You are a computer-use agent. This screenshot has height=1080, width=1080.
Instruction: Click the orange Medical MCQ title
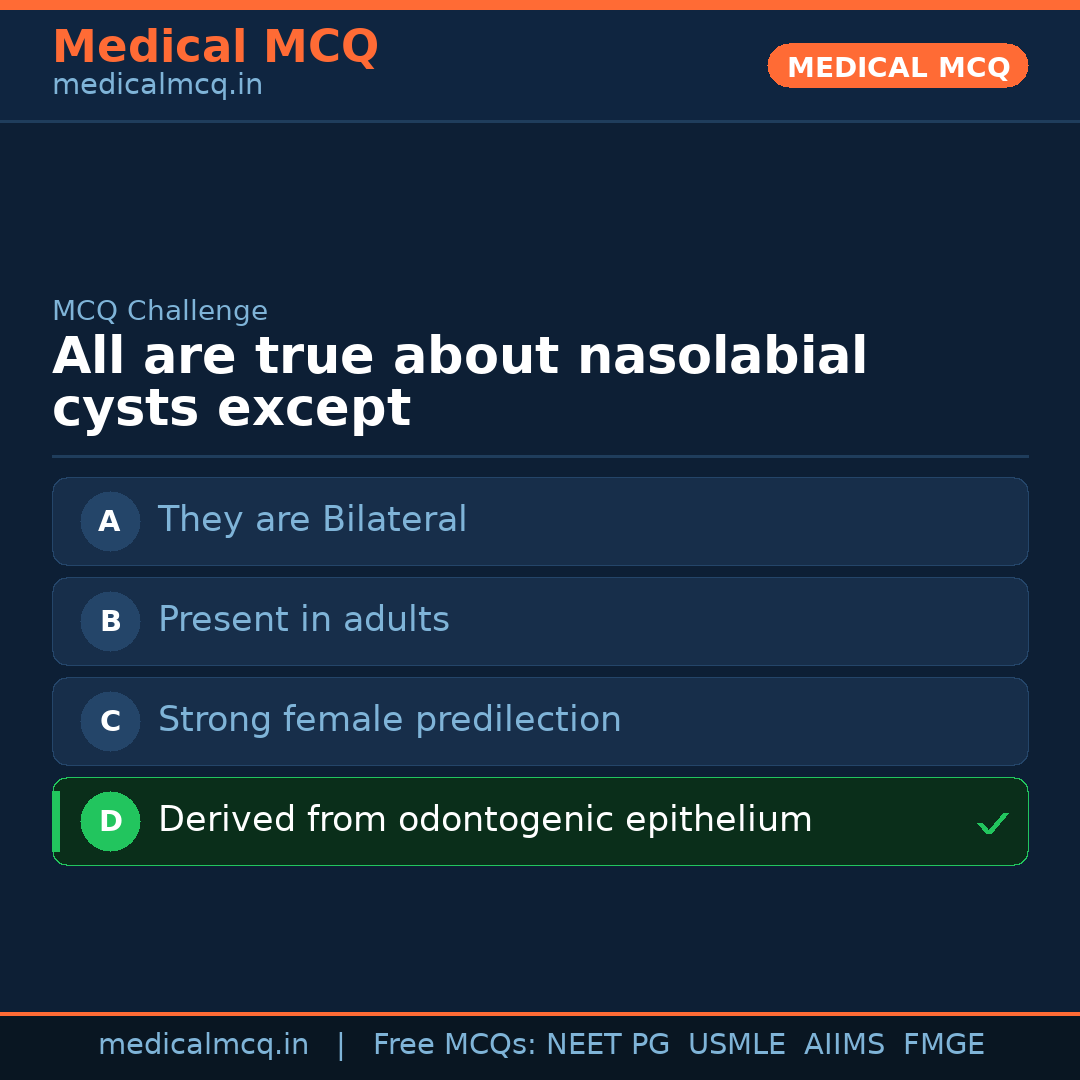[215, 47]
